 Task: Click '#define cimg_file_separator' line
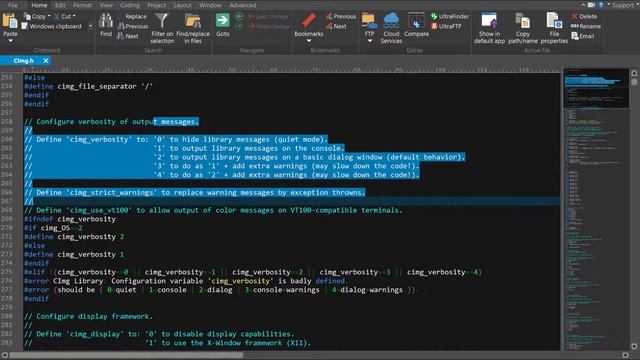(x=88, y=86)
